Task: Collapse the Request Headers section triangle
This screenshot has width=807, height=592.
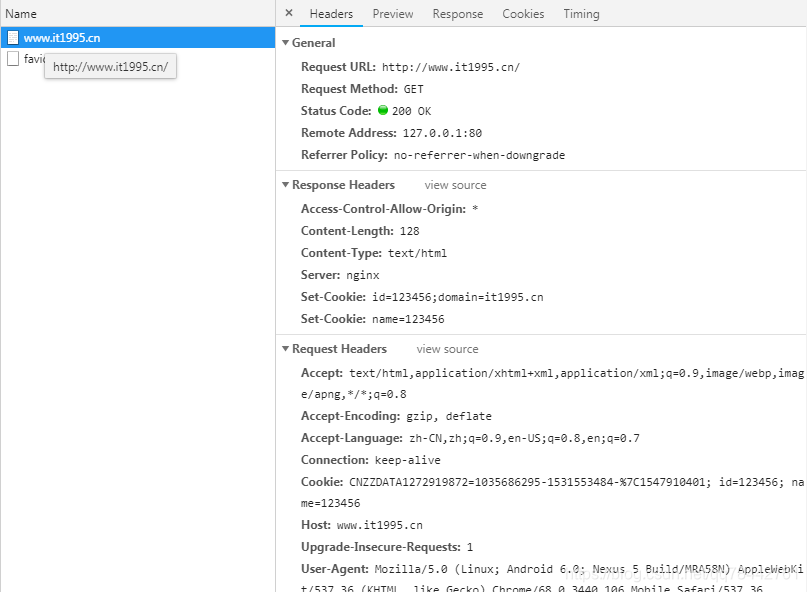Action: [x=286, y=349]
